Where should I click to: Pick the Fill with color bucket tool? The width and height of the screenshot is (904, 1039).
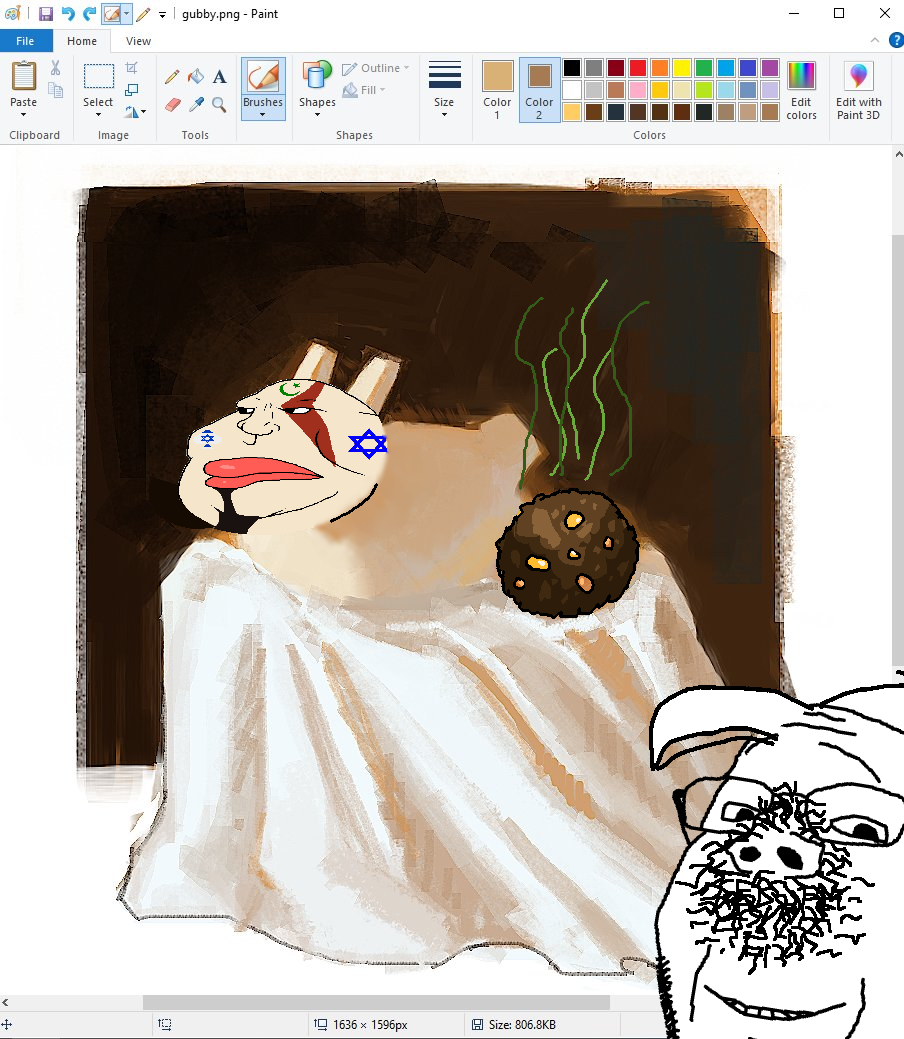[x=196, y=77]
